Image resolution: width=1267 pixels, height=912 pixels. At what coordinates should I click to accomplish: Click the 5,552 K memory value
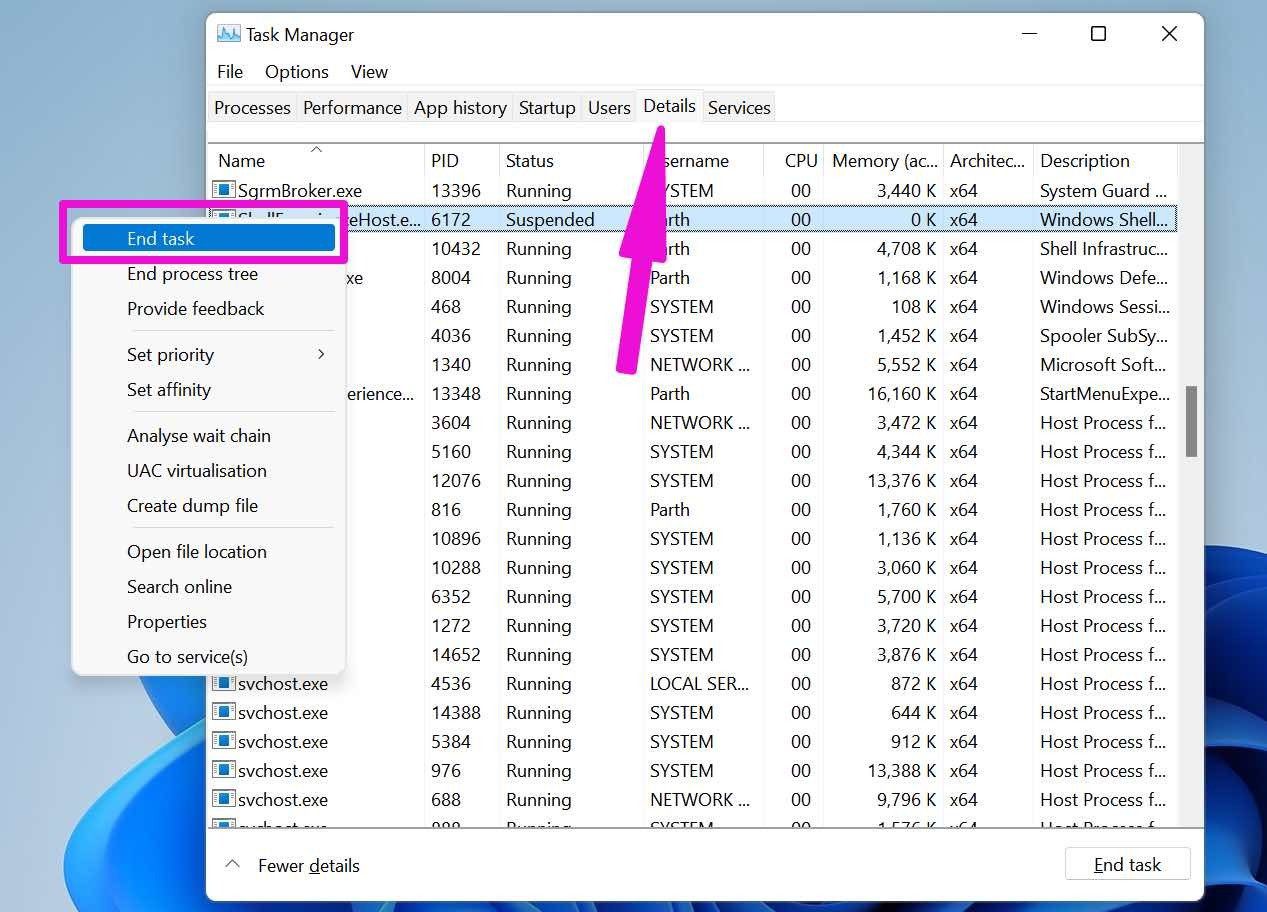[x=908, y=365]
